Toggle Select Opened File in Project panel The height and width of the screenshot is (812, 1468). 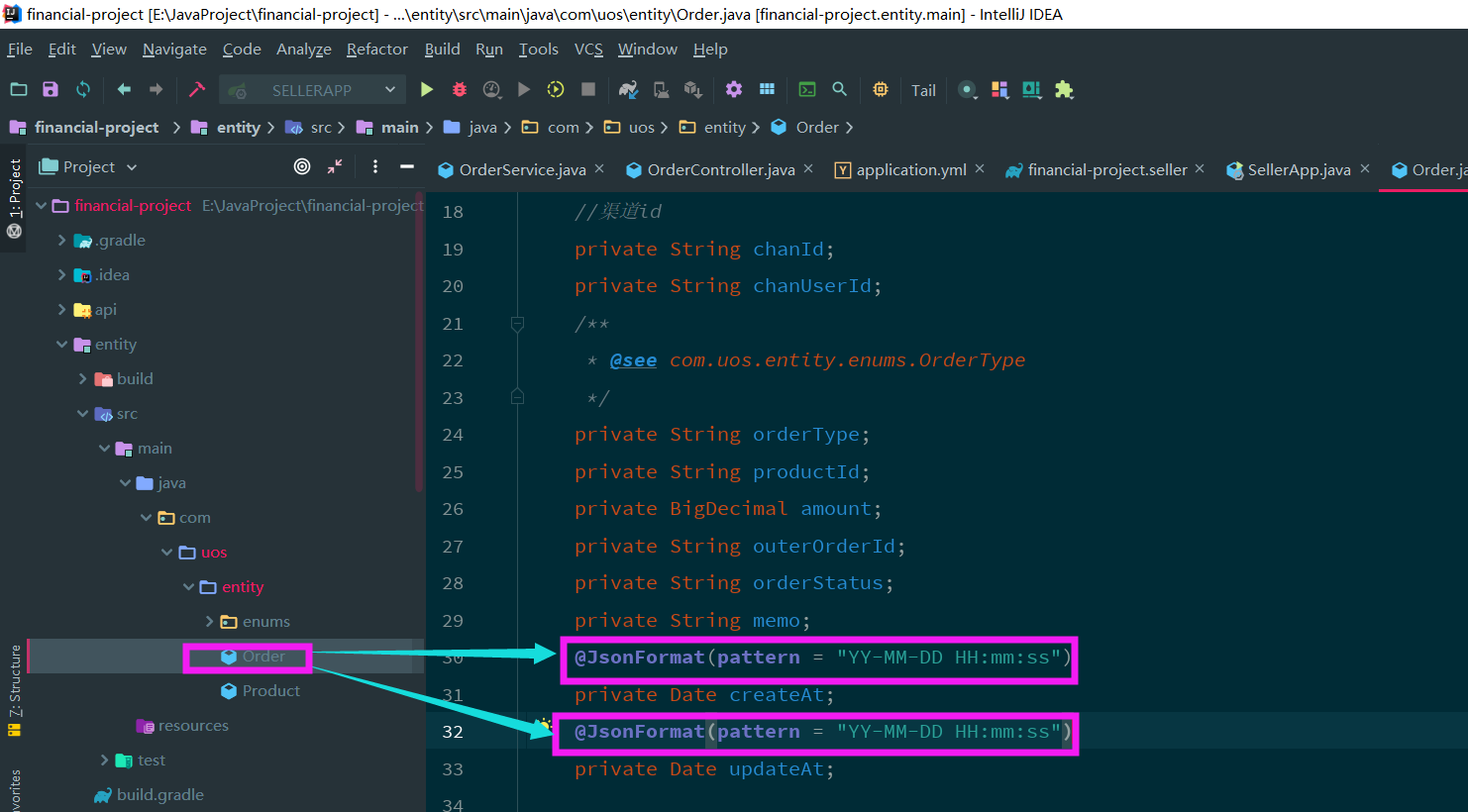point(302,166)
